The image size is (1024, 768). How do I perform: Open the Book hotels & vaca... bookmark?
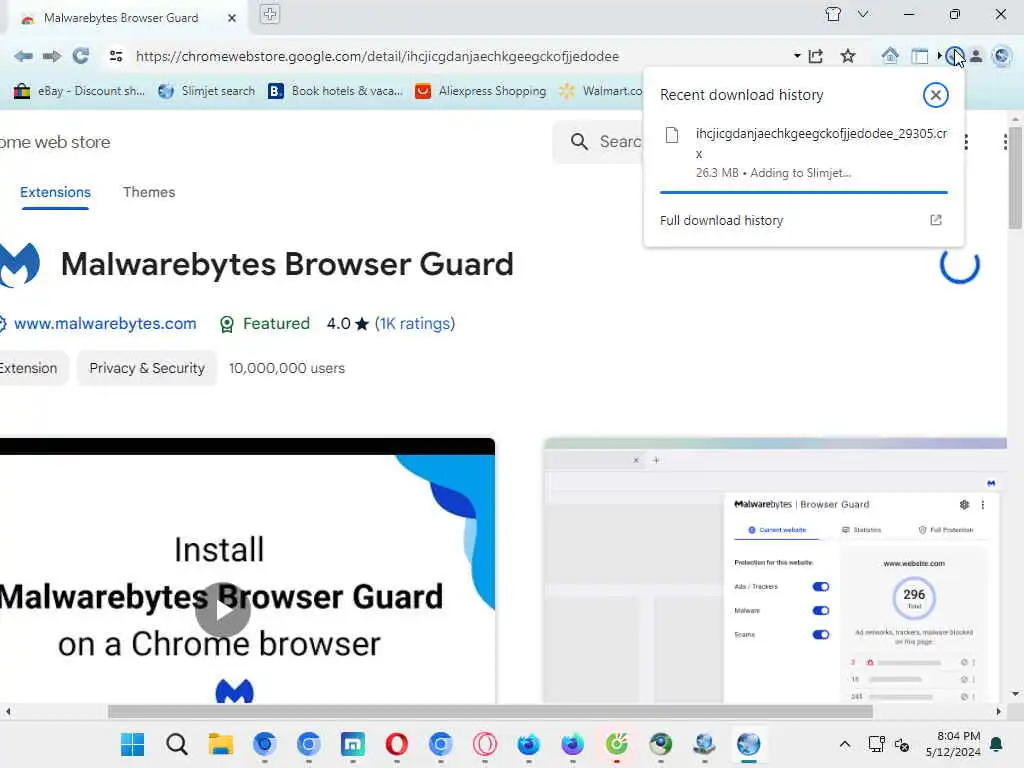tap(335, 91)
